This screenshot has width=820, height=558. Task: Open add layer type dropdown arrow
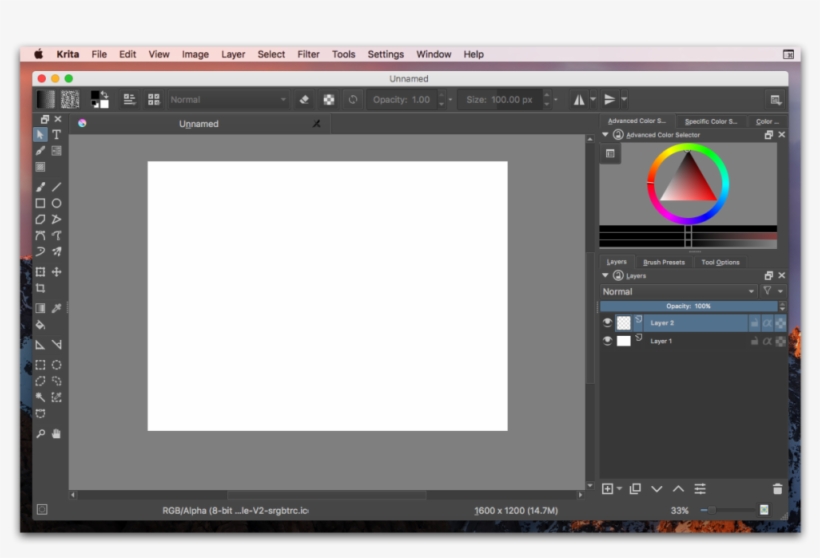click(x=619, y=489)
